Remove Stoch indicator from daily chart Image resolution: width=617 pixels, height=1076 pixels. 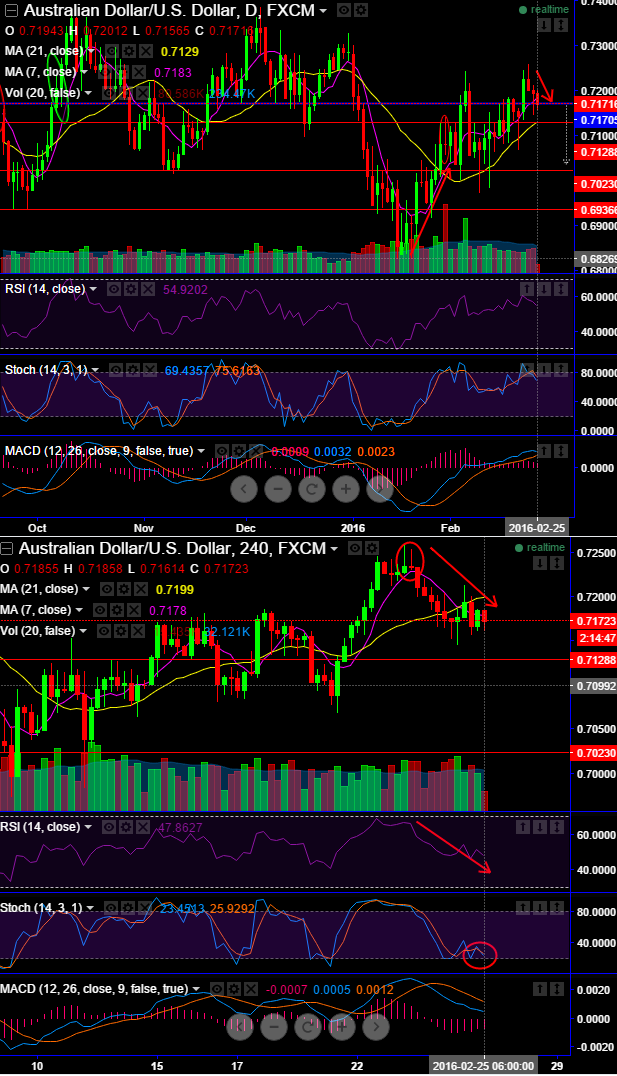click(x=149, y=371)
